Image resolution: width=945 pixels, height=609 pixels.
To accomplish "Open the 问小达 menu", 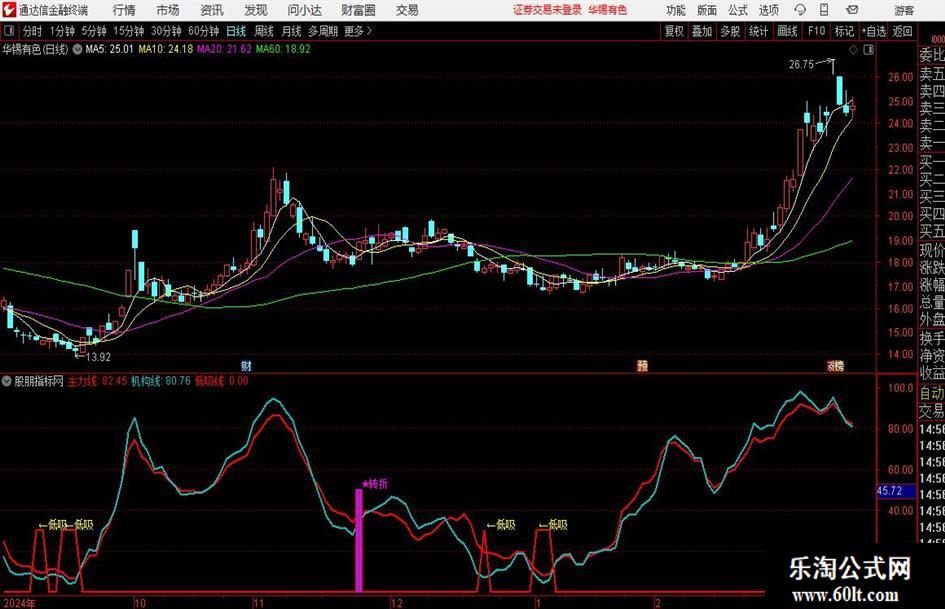I will pos(304,10).
